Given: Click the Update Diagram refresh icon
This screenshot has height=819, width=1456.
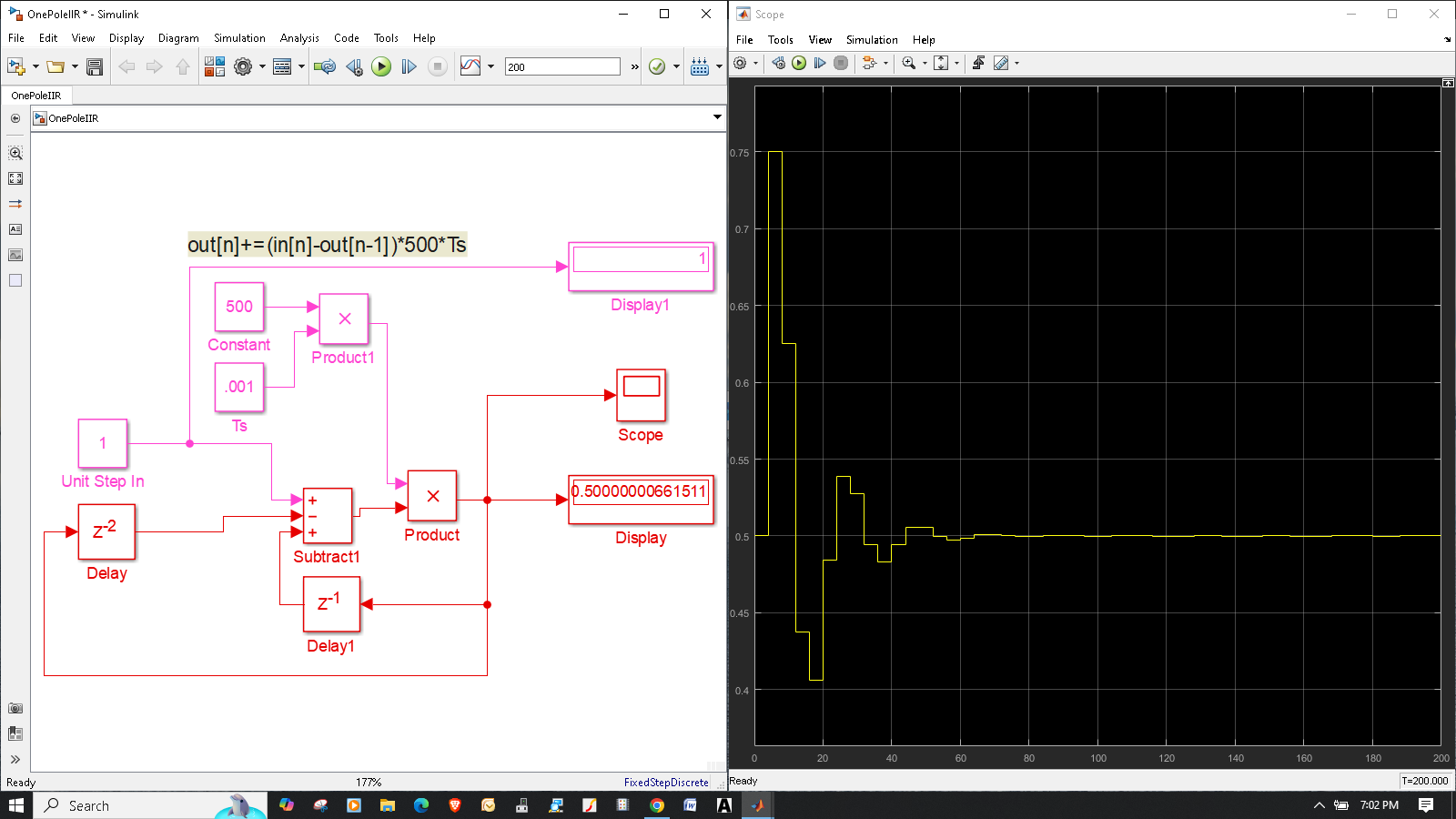Looking at the screenshot, I should (325, 66).
